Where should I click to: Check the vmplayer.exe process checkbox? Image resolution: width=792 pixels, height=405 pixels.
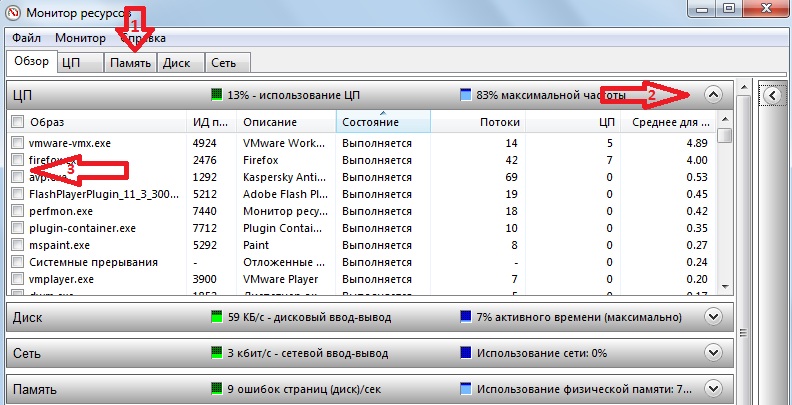pyautogui.click(x=18, y=279)
